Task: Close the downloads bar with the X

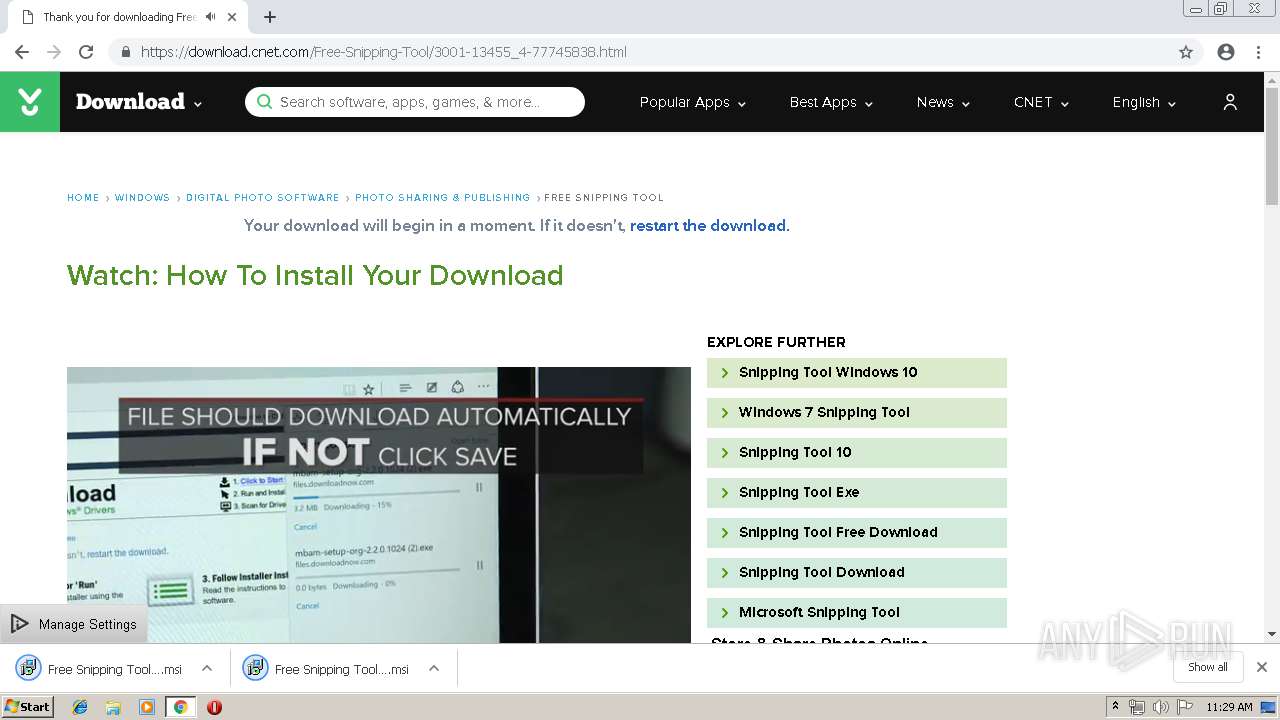Action: [1262, 667]
